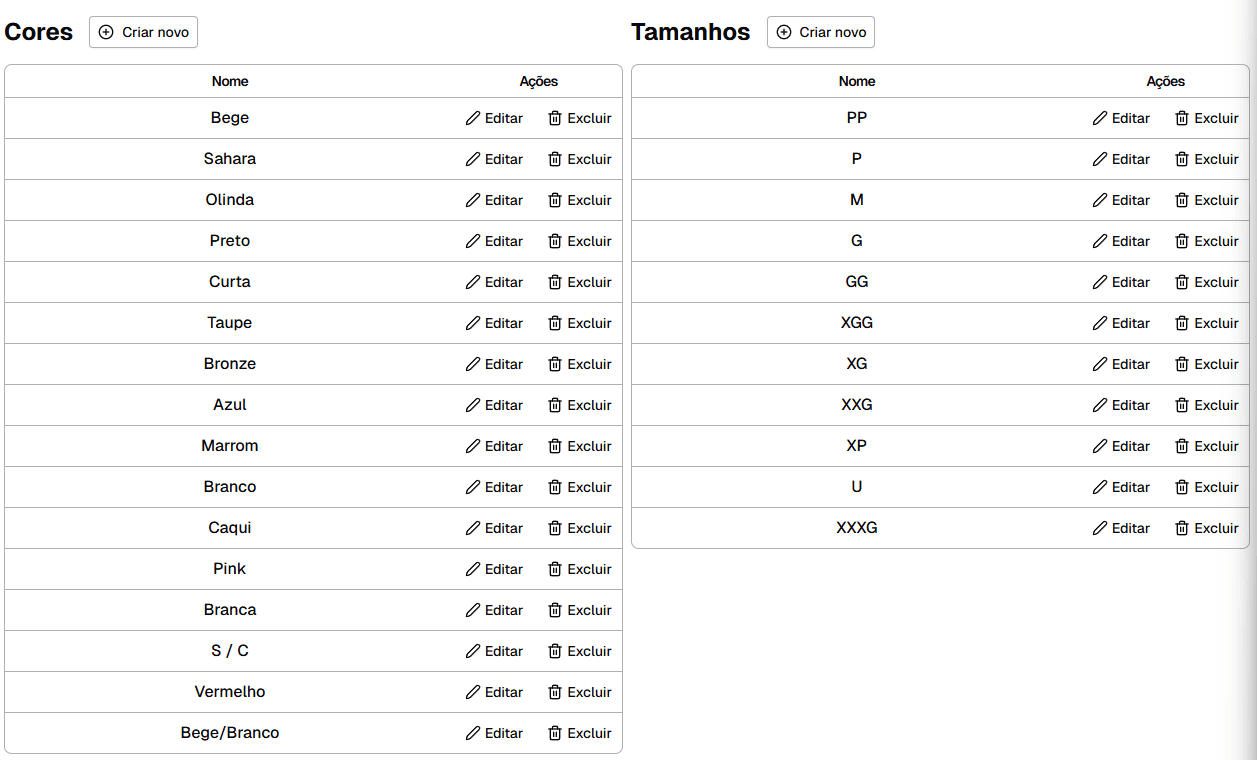Click the trash icon for the Sahara color
This screenshot has width=1257, height=760.
click(555, 159)
